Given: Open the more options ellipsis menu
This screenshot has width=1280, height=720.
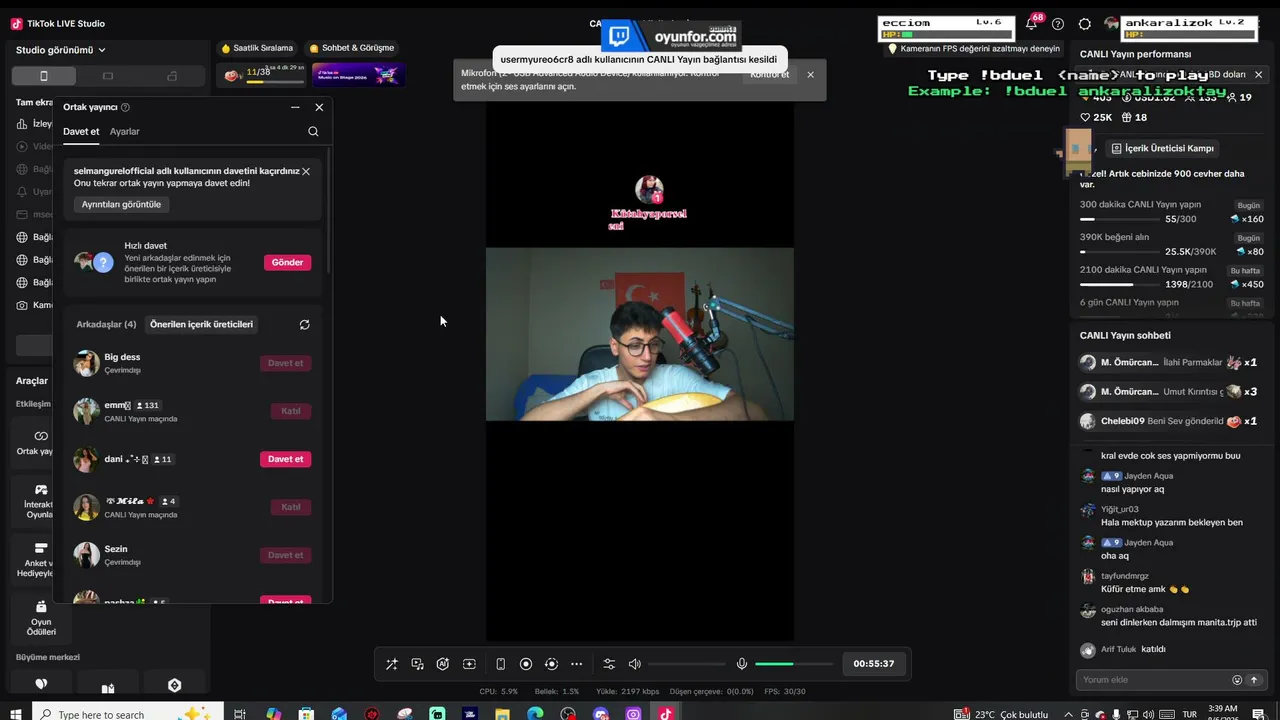Looking at the screenshot, I should pos(576,664).
